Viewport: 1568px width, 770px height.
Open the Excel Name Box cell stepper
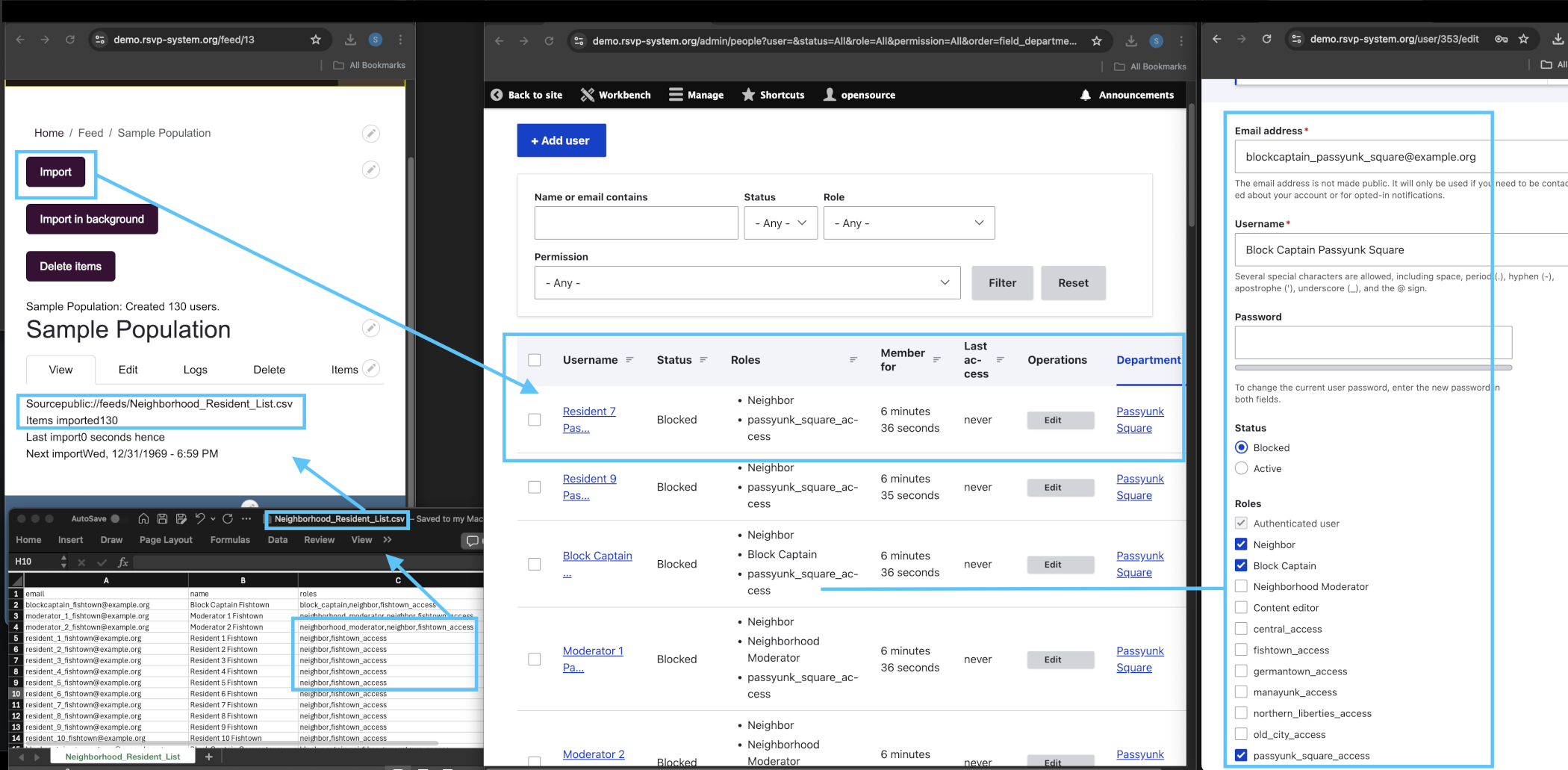63,562
